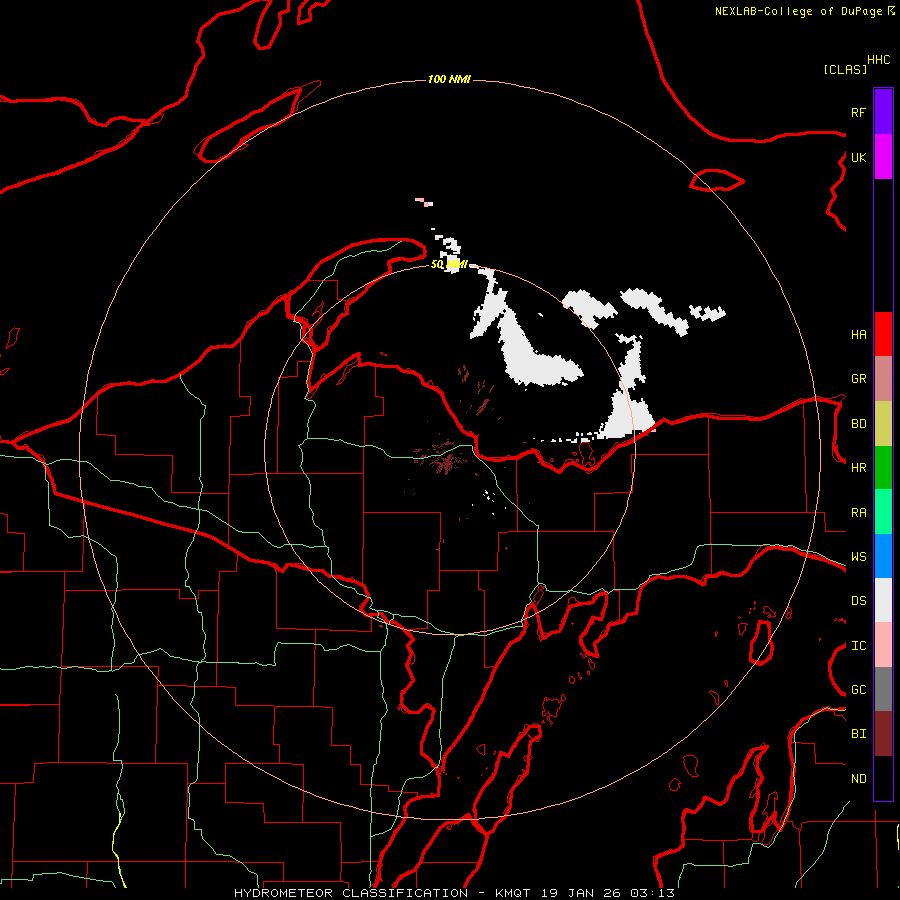Image resolution: width=900 pixels, height=900 pixels.
Task: Click the BI dark red legend swatch
Action: click(883, 734)
